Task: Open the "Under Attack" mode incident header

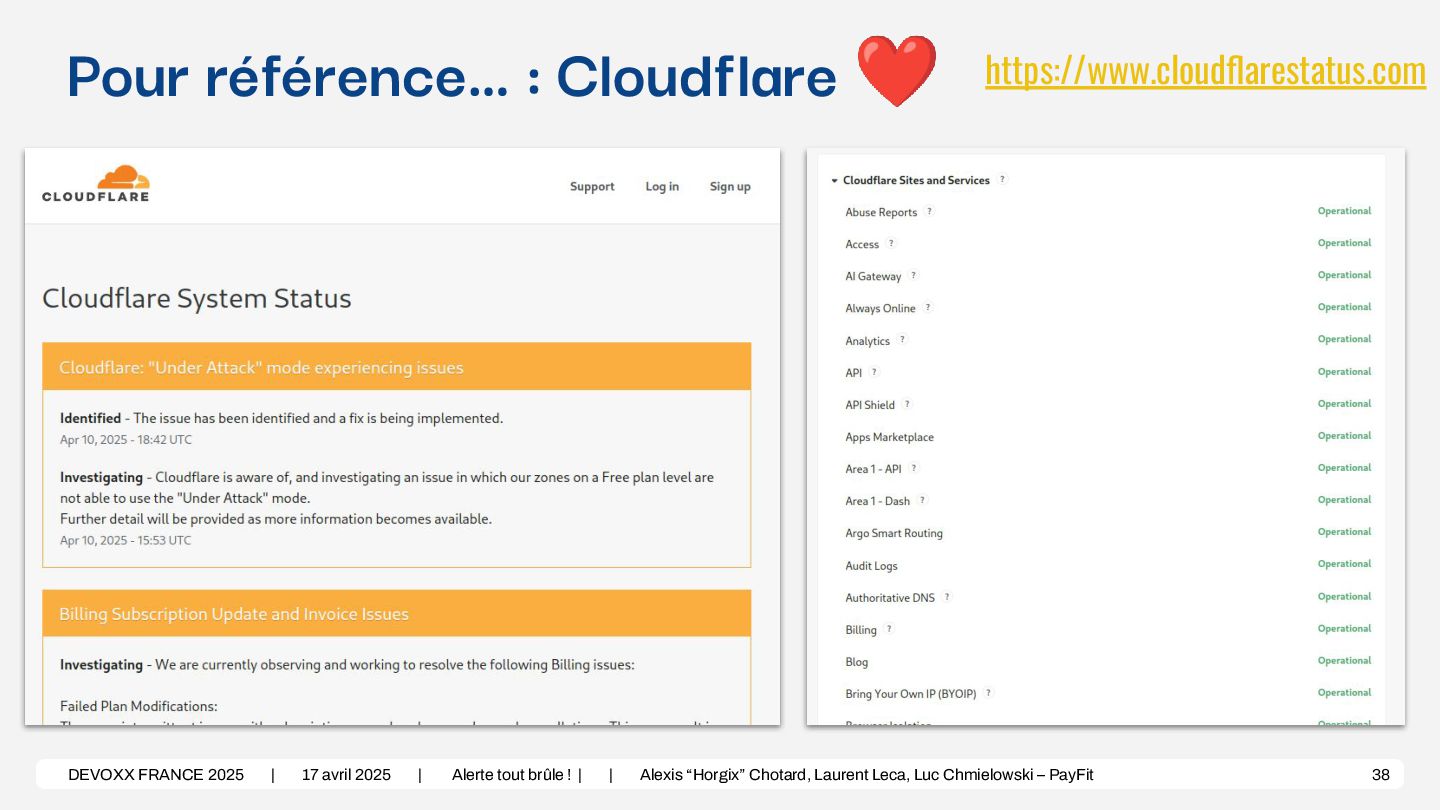Action: click(397, 367)
